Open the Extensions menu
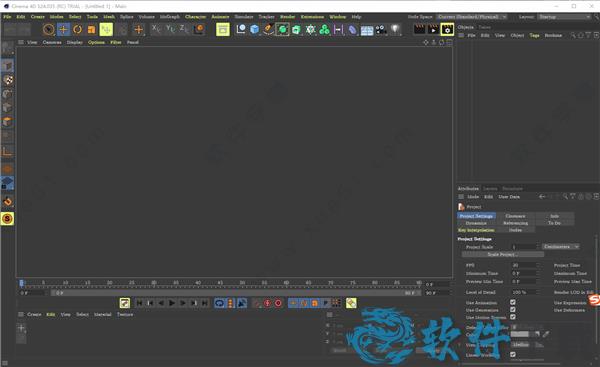The image size is (600, 367). (312, 17)
